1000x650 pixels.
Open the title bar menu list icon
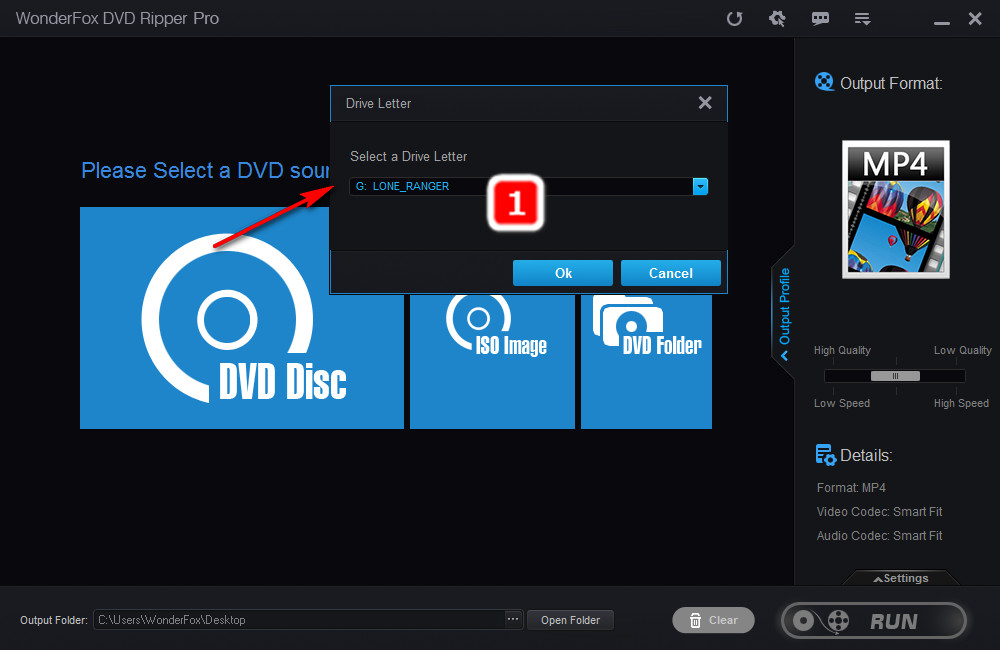(x=862, y=19)
